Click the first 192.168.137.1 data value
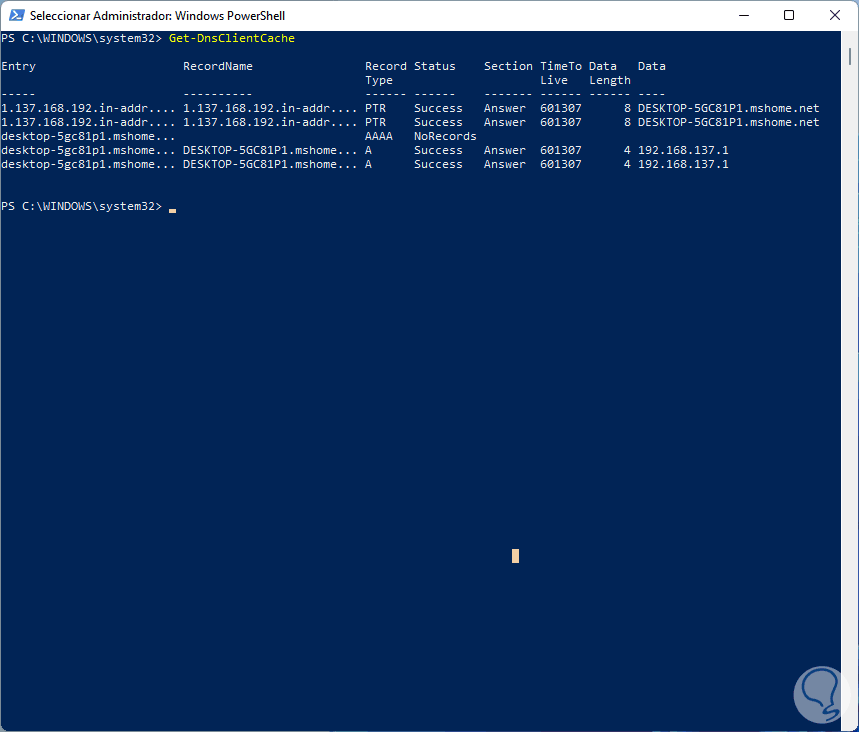The height and width of the screenshot is (732, 859). [x=683, y=150]
